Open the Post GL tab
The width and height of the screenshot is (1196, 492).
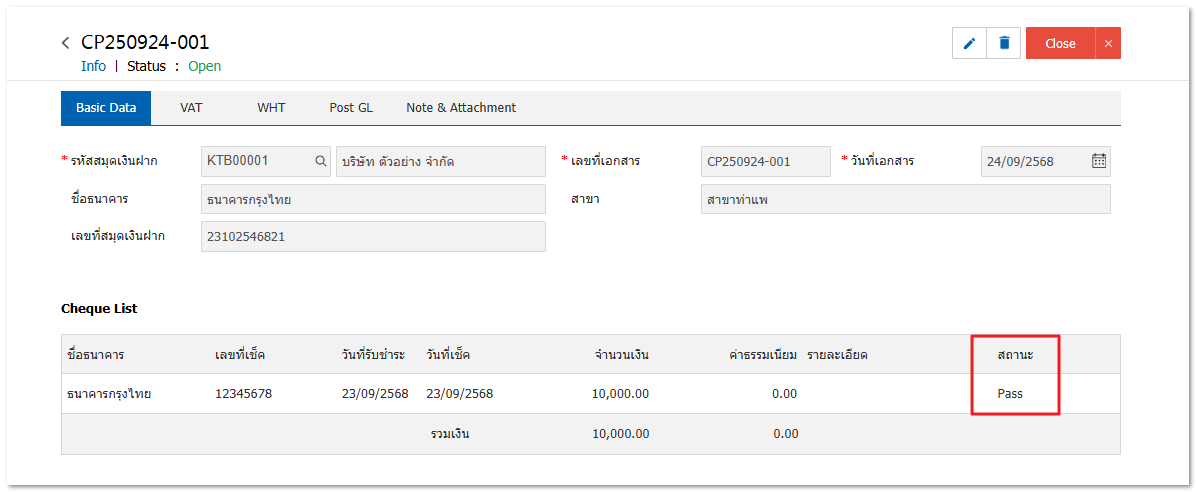pos(351,108)
